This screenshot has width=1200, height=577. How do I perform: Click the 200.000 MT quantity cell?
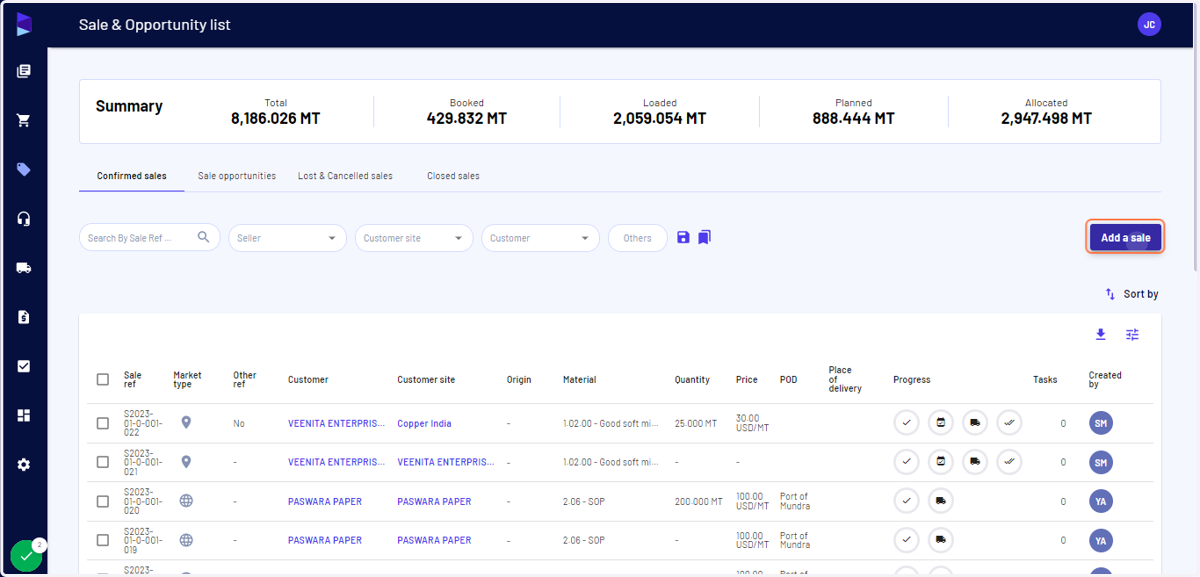699,501
